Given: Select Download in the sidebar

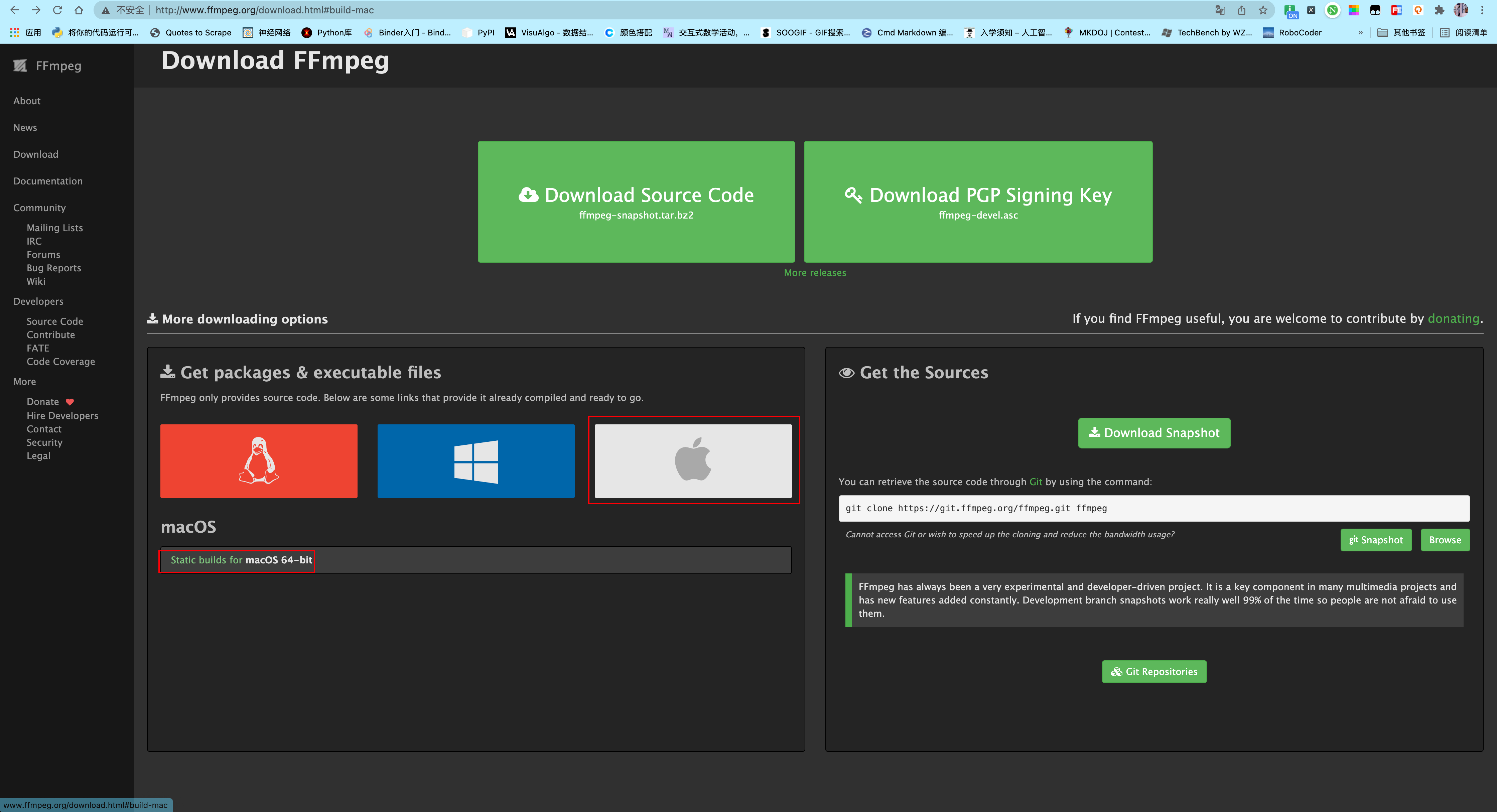Looking at the screenshot, I should click(35, 155).
